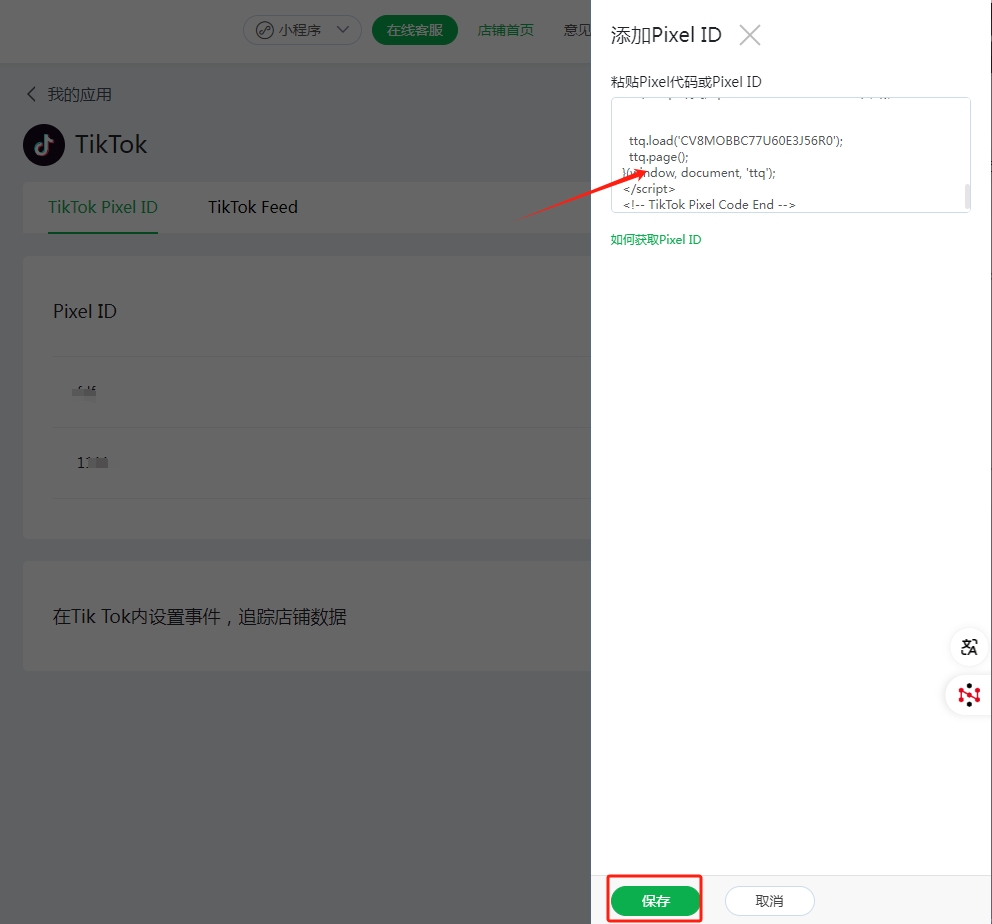Click the translate floating icon
This screenshot has height=924, width=992.
pos(969,647)
